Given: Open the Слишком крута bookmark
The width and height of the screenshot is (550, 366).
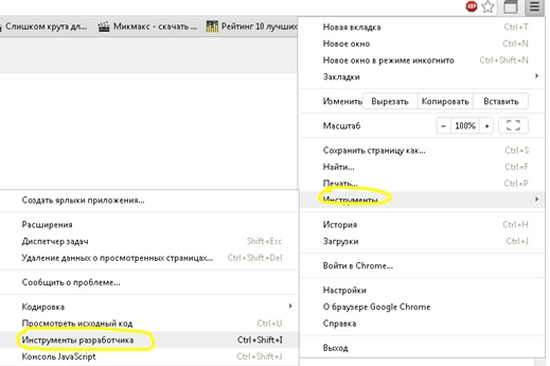Looking at the screenshot, I should (44, 27).
